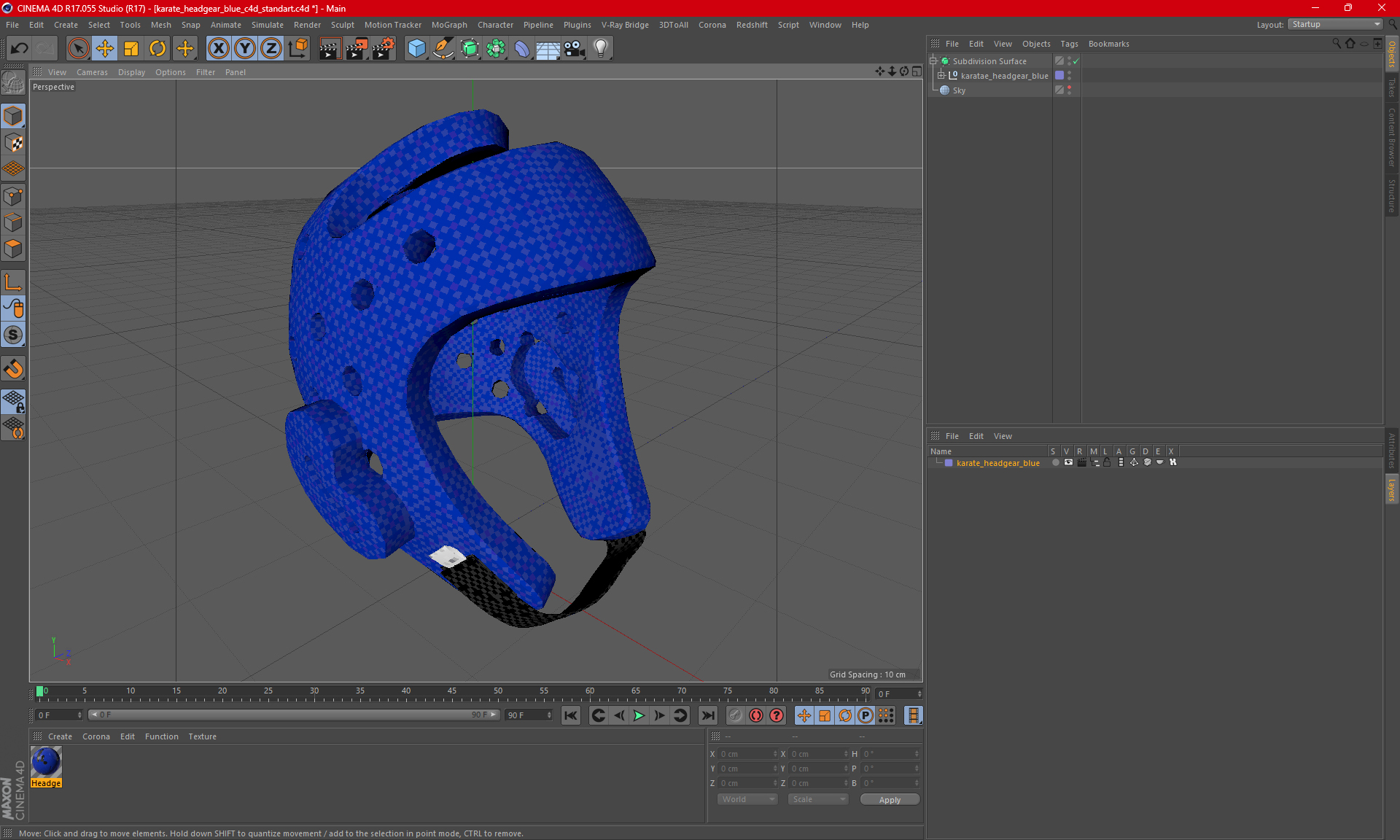Add a Subdivision Surface generator
The height and width of the screenshot is (840, 1400).
coord(470,49)
